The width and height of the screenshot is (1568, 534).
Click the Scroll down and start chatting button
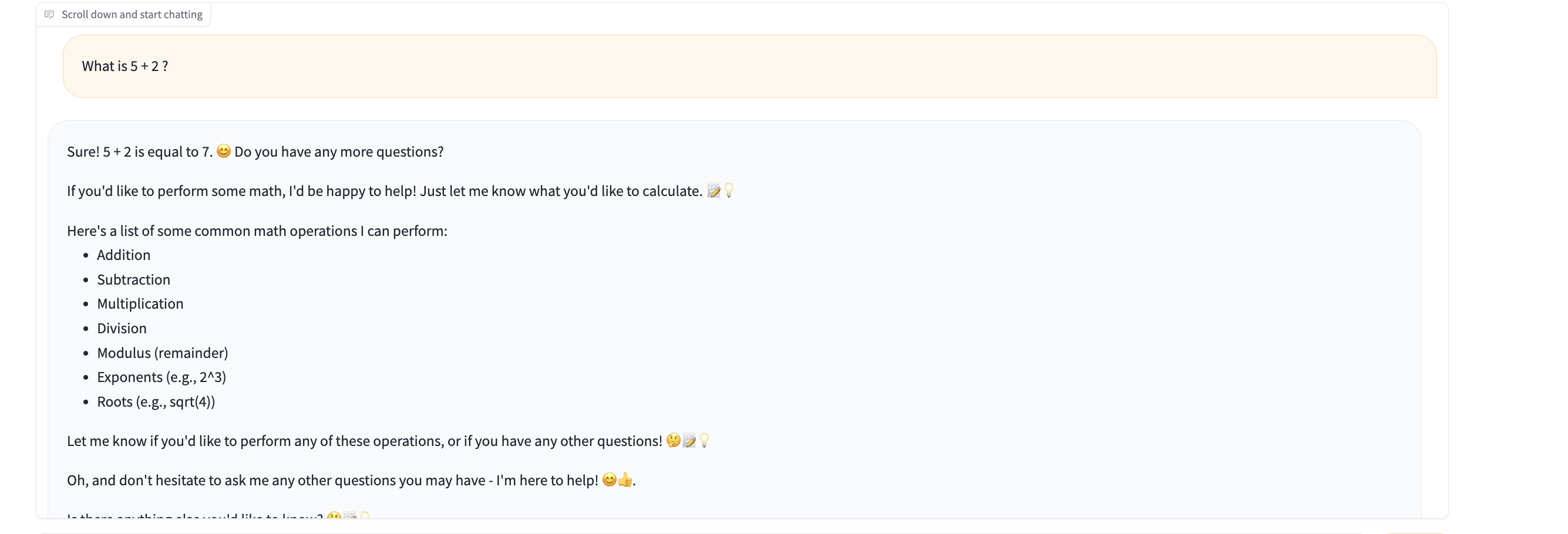coord(123,13)
